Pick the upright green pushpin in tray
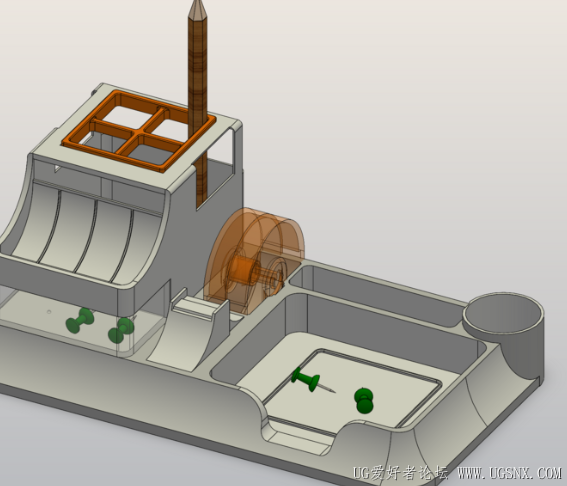This screenshot has width=567, height=486. pos(364,400)
